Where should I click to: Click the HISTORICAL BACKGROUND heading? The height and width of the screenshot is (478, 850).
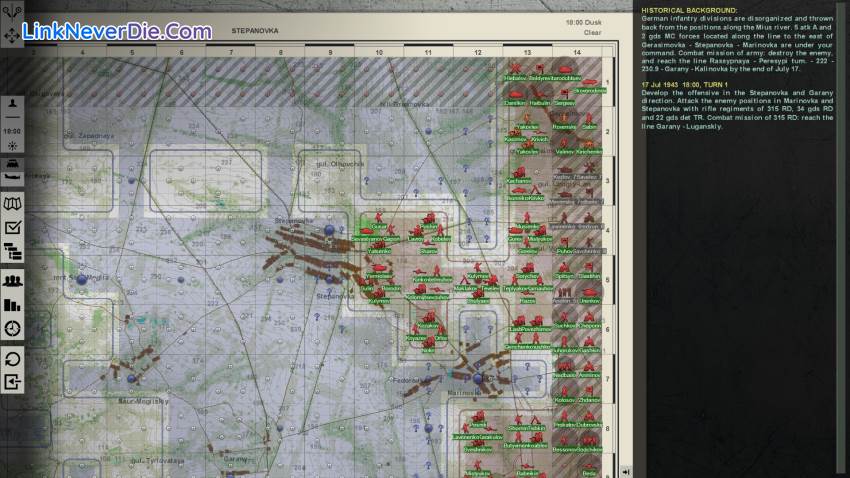pos(689,10)
